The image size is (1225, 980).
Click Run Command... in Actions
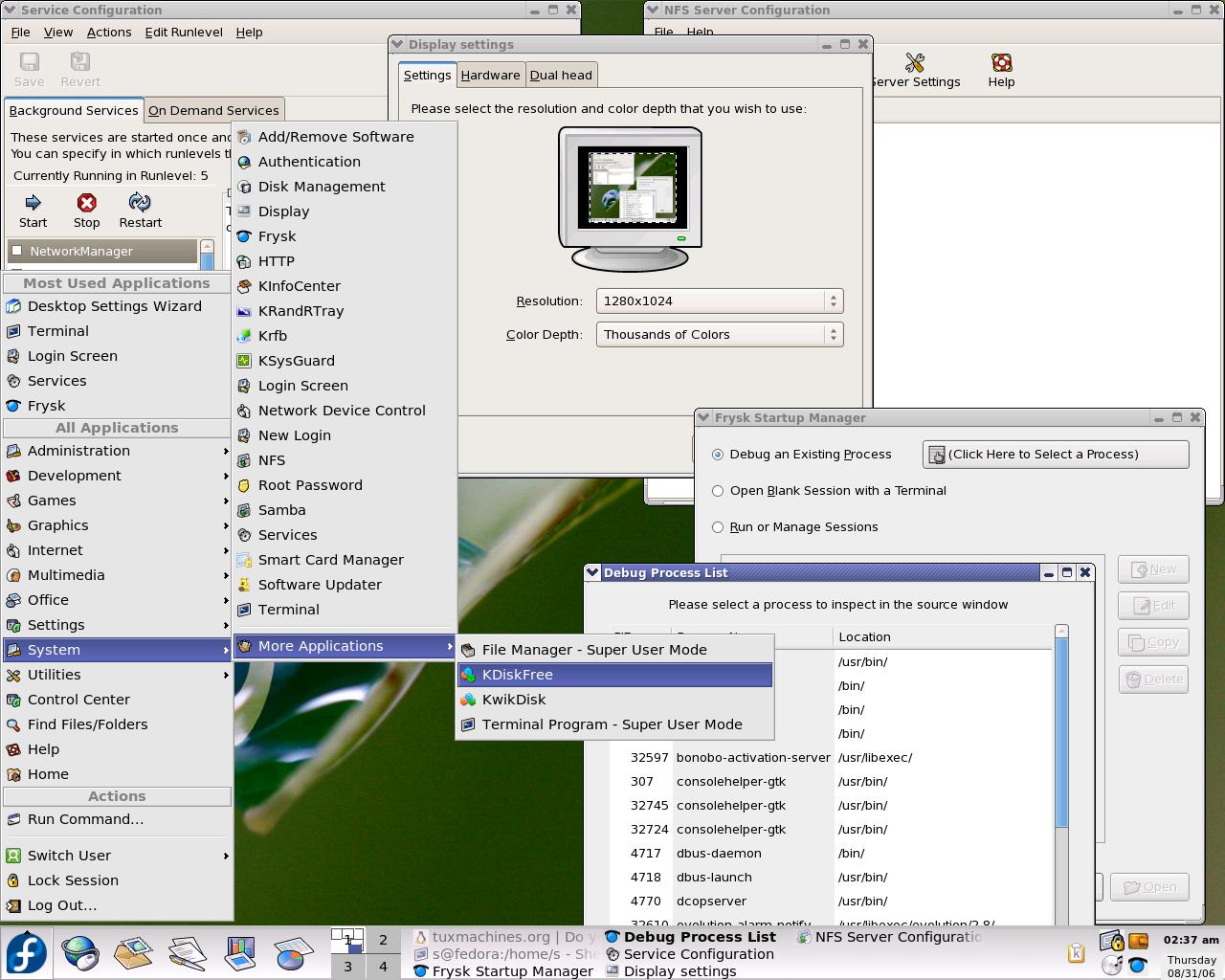(x=117, y=819)
